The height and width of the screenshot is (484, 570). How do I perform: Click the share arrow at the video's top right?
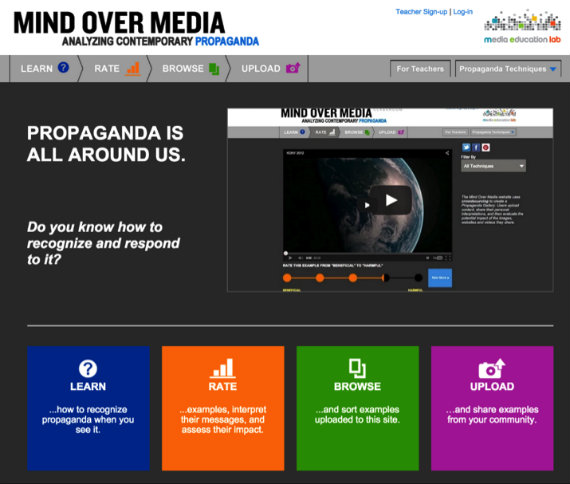(447, 153)
